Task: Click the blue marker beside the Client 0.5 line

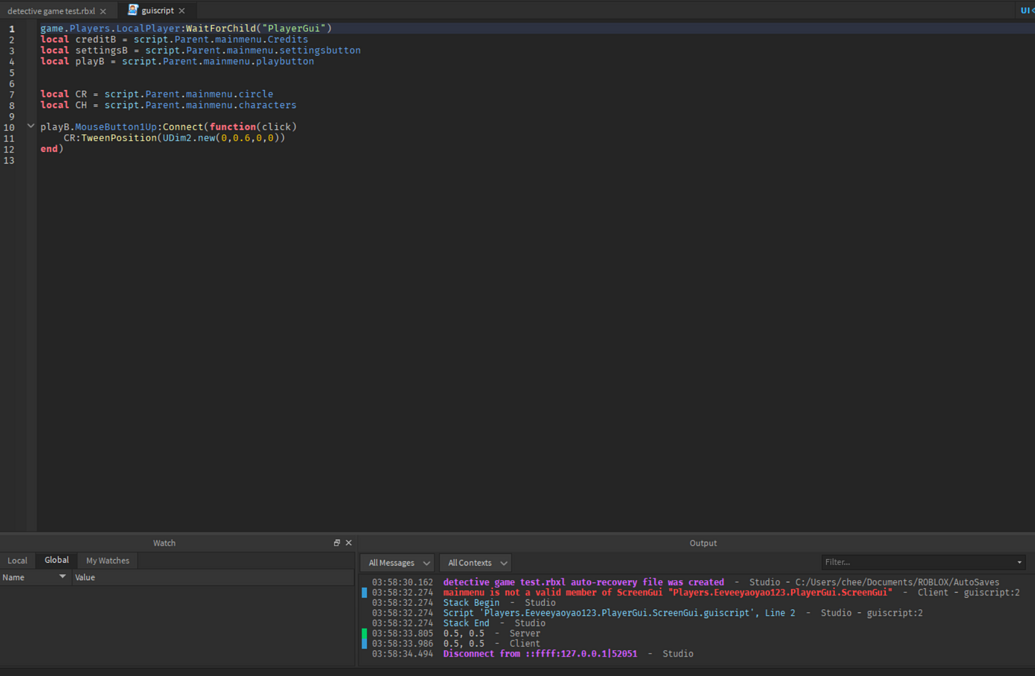Action: tap(363, 643)
